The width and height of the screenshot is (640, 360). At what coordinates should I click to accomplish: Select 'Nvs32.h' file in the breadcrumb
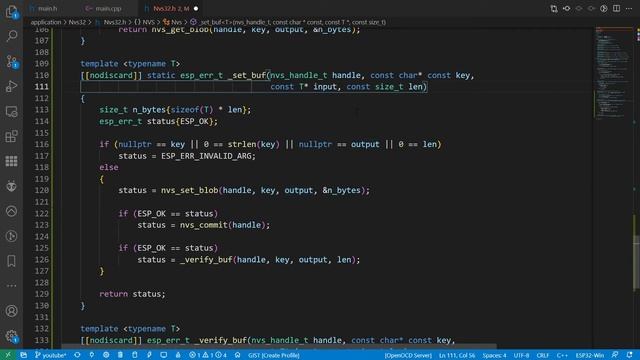[115, 22]
